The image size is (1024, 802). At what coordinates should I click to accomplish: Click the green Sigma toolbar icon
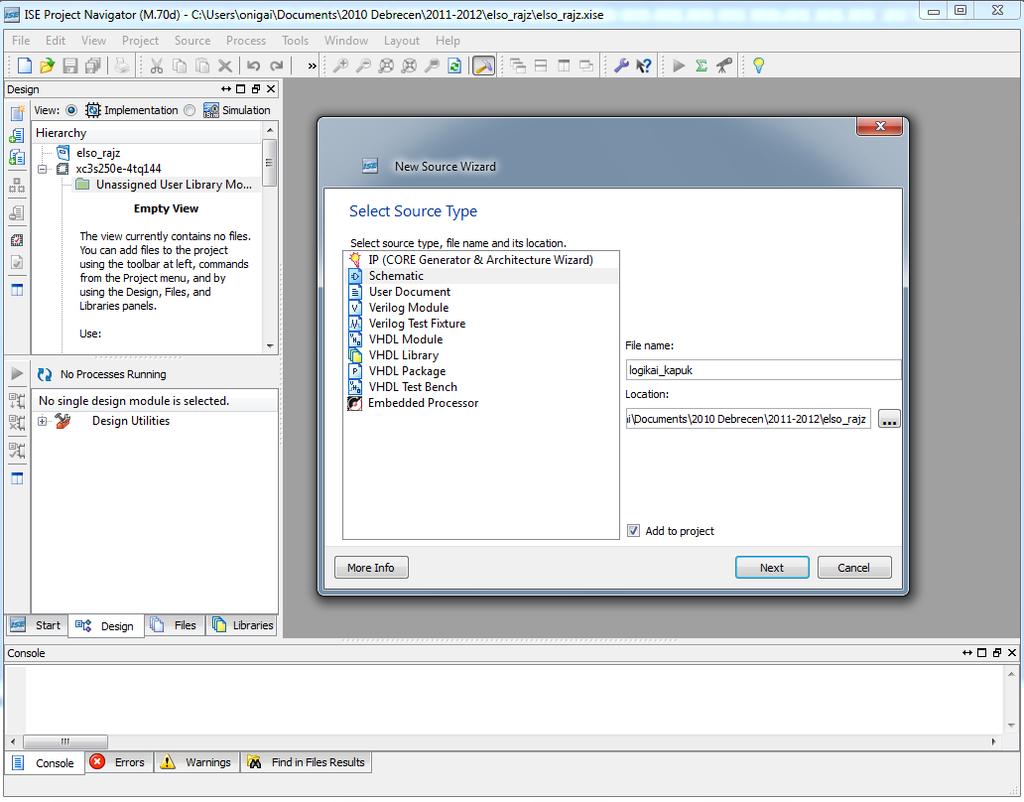(x=701, y=65)
